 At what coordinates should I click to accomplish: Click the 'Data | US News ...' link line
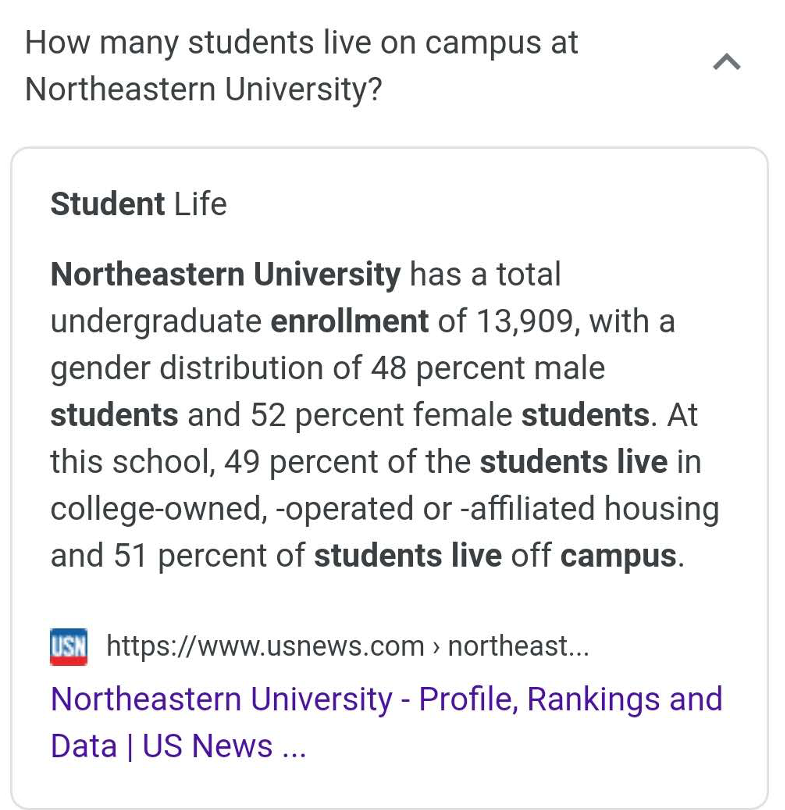click(179, 746)
